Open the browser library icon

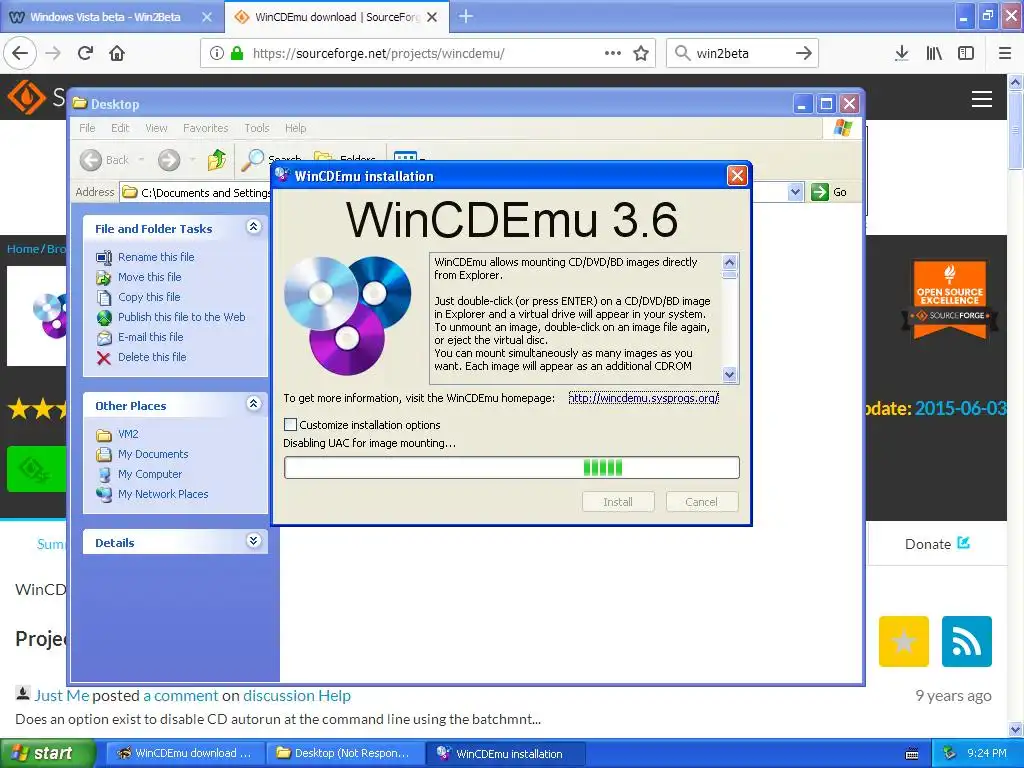(934, 53)
